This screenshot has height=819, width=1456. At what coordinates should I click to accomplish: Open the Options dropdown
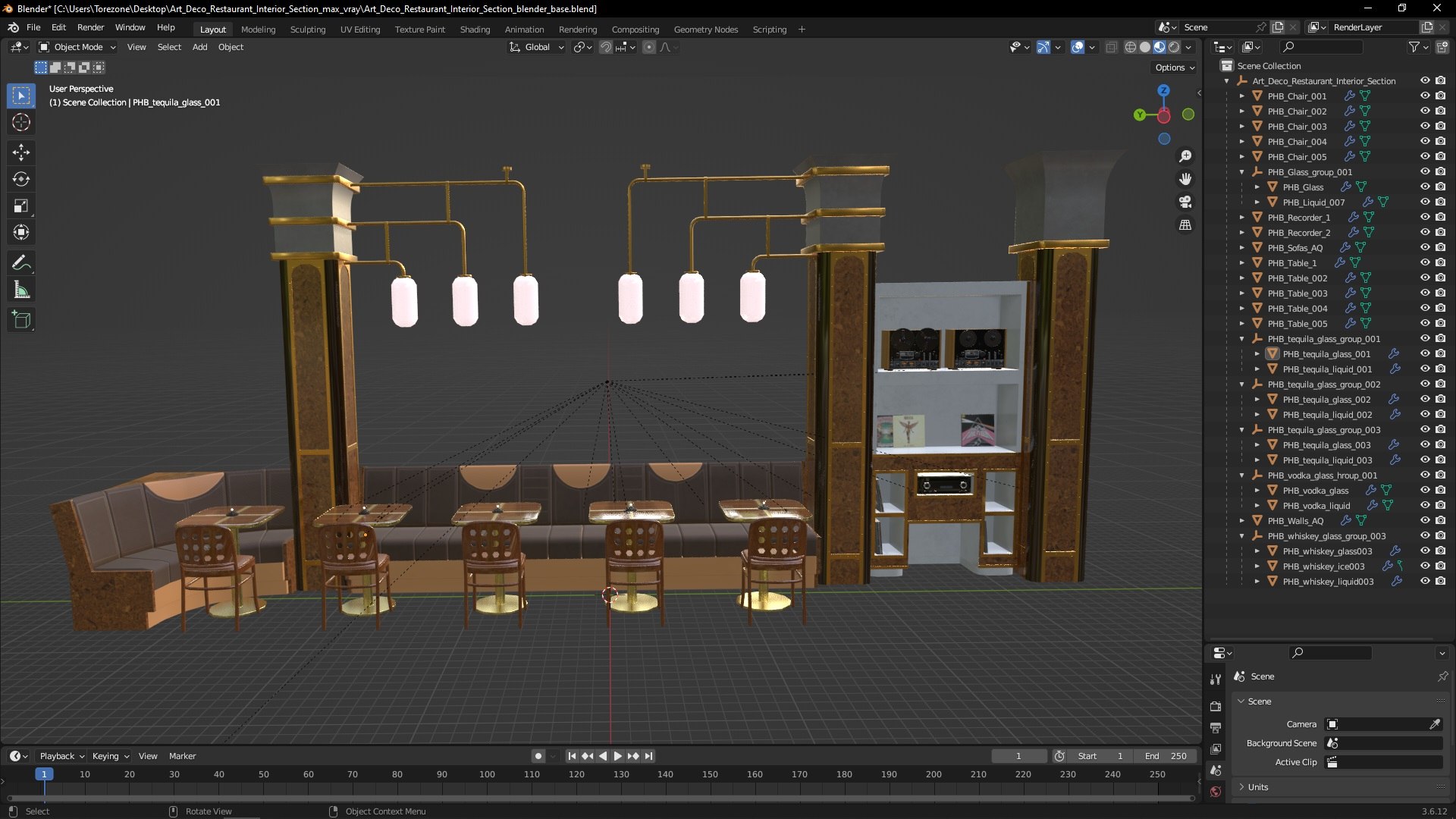coord(1175,67)
